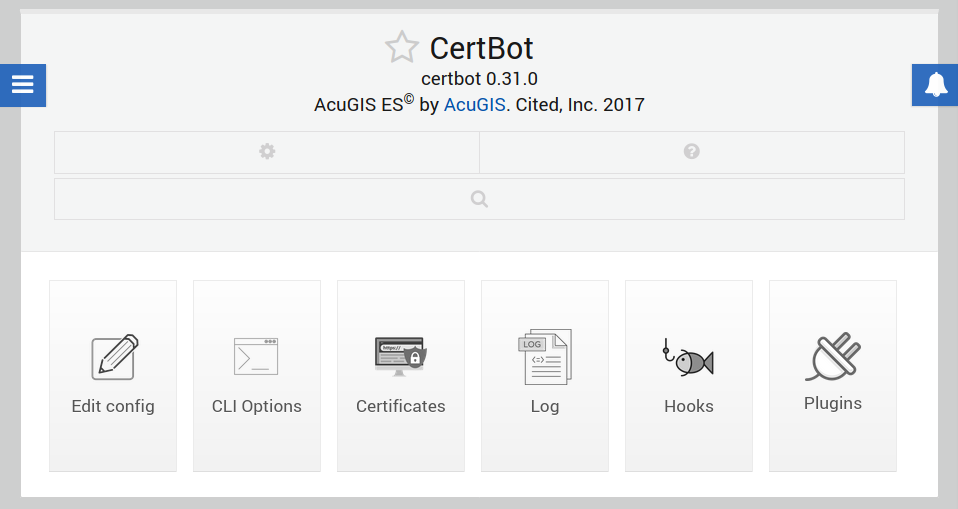Click the Log document icon
This screenshot has height=509, width=958.
coord(545,357)
